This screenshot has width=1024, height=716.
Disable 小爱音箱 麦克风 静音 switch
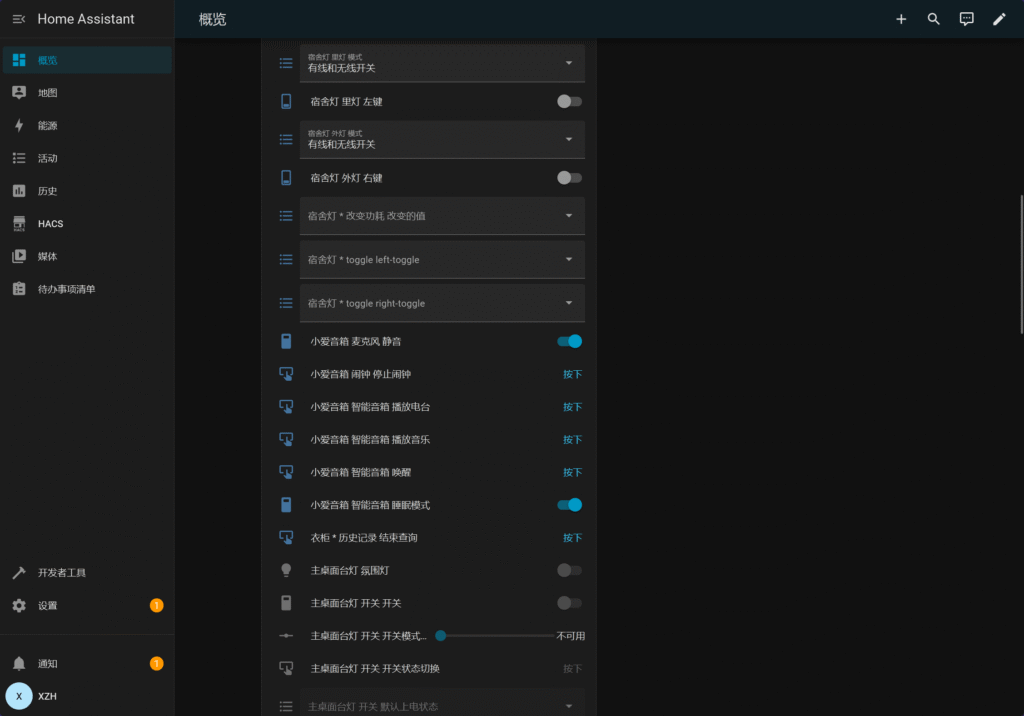point(569,342)
